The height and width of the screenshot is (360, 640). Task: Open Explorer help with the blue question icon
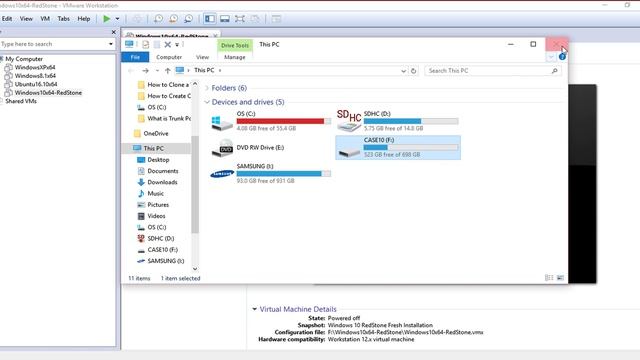pyautogui.click(x=562, y=57)
